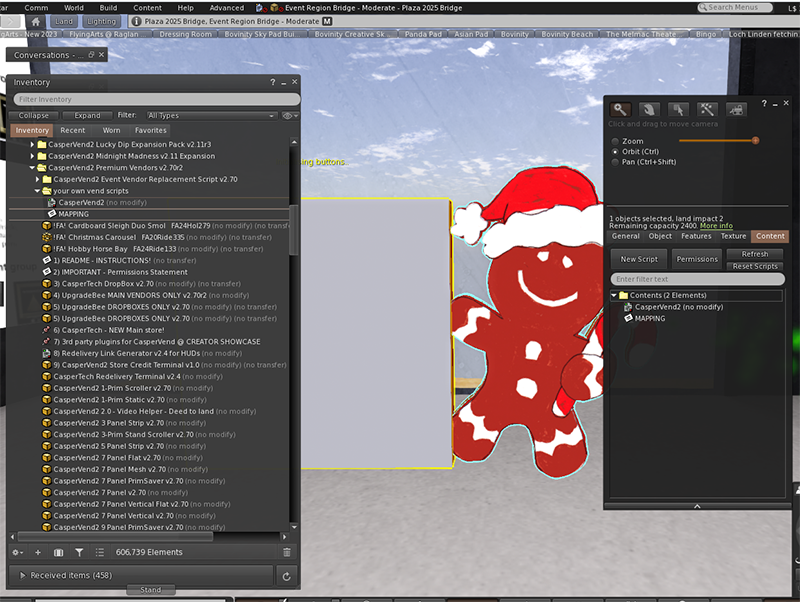The height and width of the screenshot is (602, 800).
Task: Select the Create magic wand tool
Action: (x=708, y=109)
